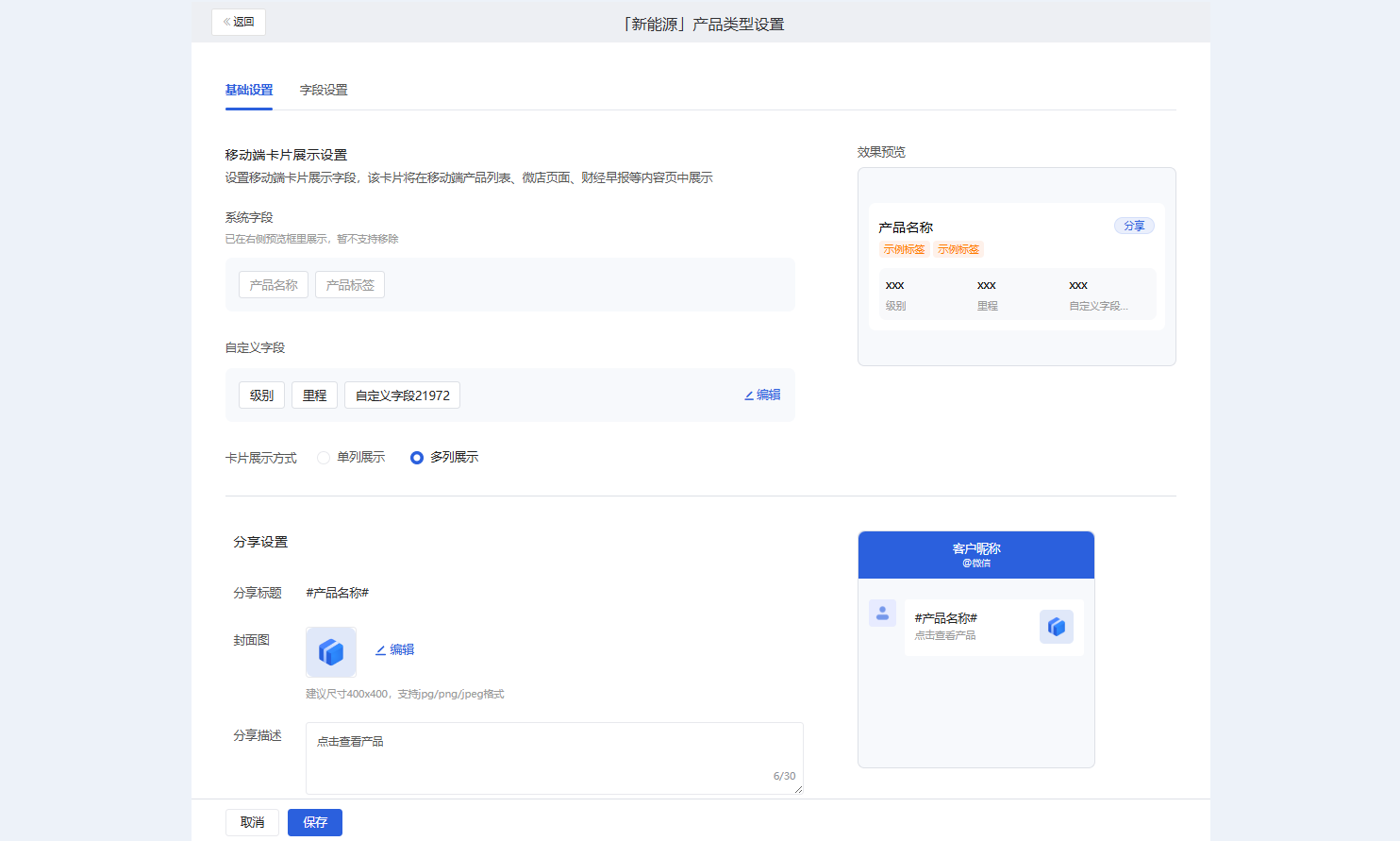The width and height of the screenshot is (1400, 841).
Task: Click the 分享 badge in preview card
Action: [1134, 226]
